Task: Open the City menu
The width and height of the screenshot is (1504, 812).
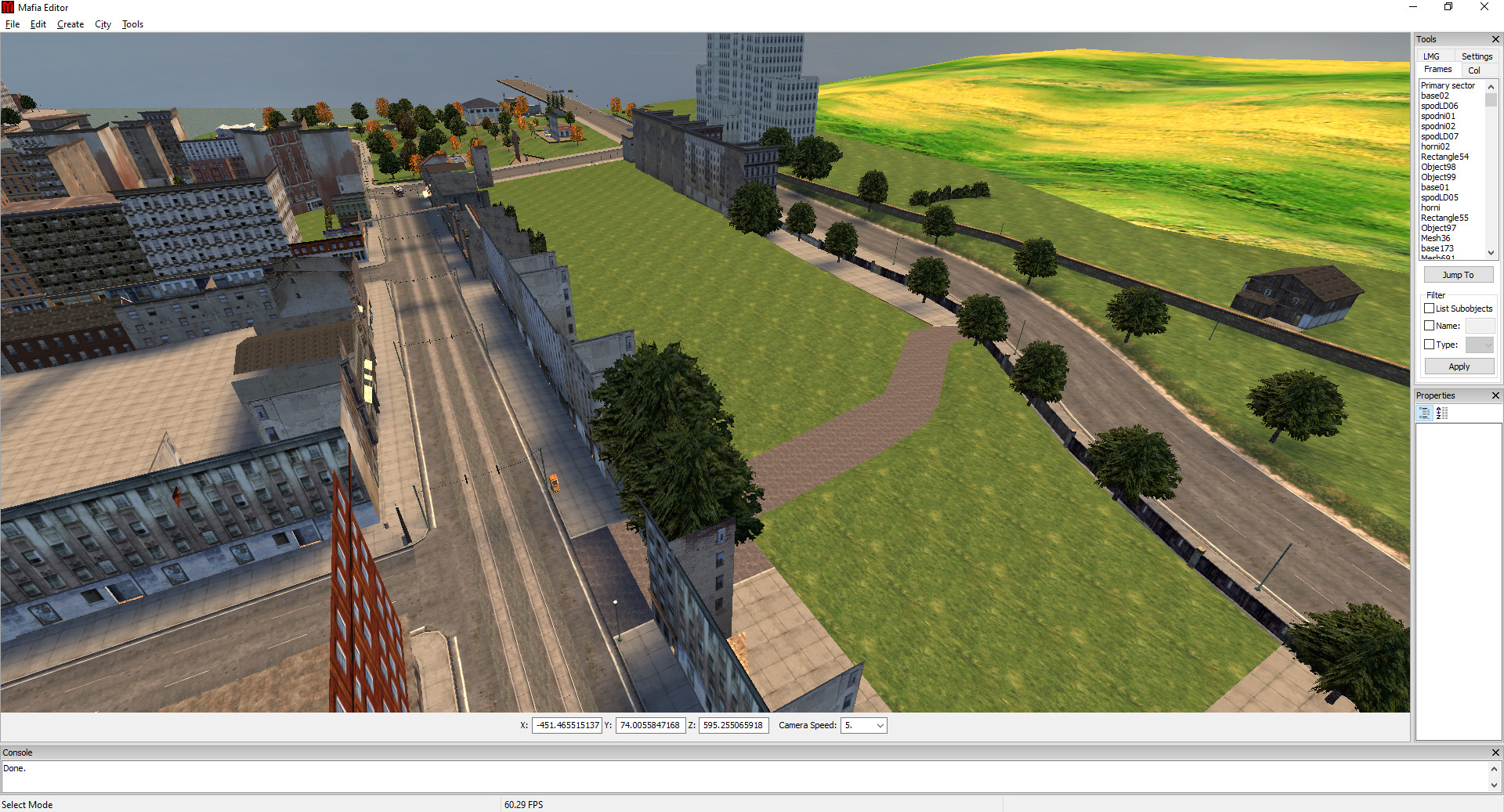Action: [103, 24]
